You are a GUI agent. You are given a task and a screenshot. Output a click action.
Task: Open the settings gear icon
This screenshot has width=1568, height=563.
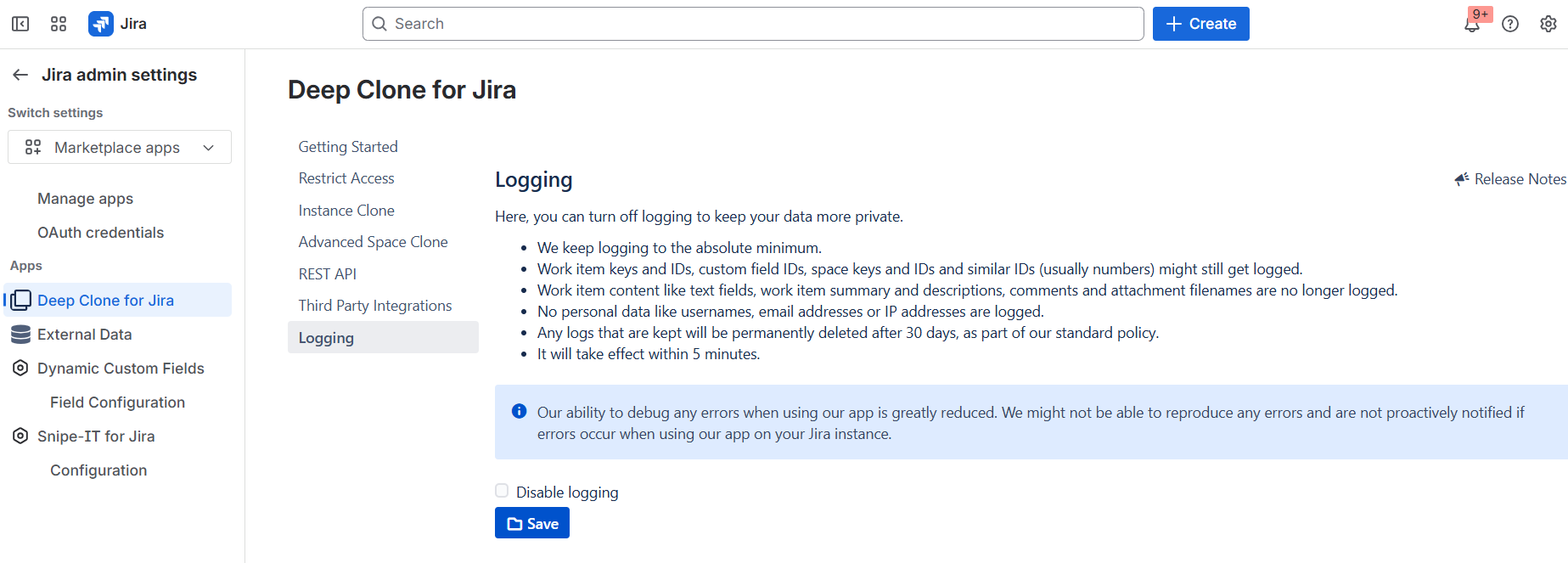pos(1548,24)
